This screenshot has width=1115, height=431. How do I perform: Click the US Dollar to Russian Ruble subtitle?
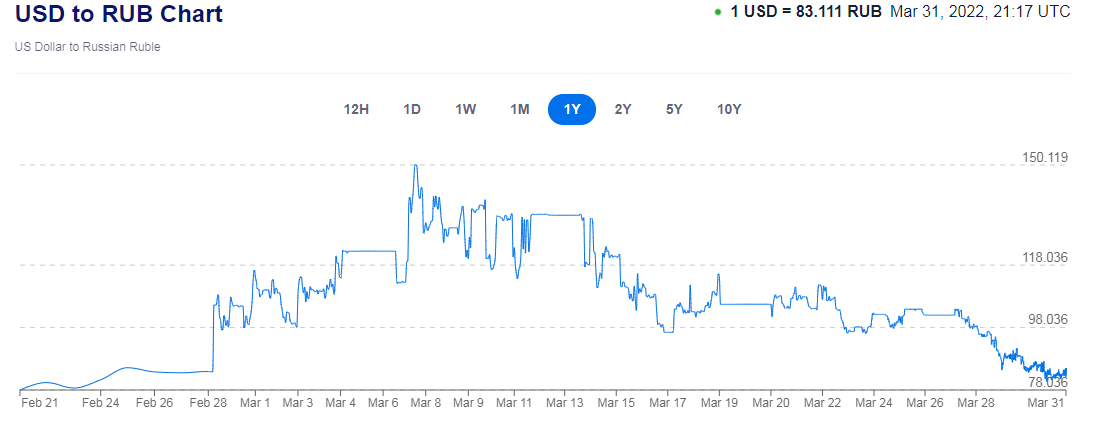click(x=87, y=47)
